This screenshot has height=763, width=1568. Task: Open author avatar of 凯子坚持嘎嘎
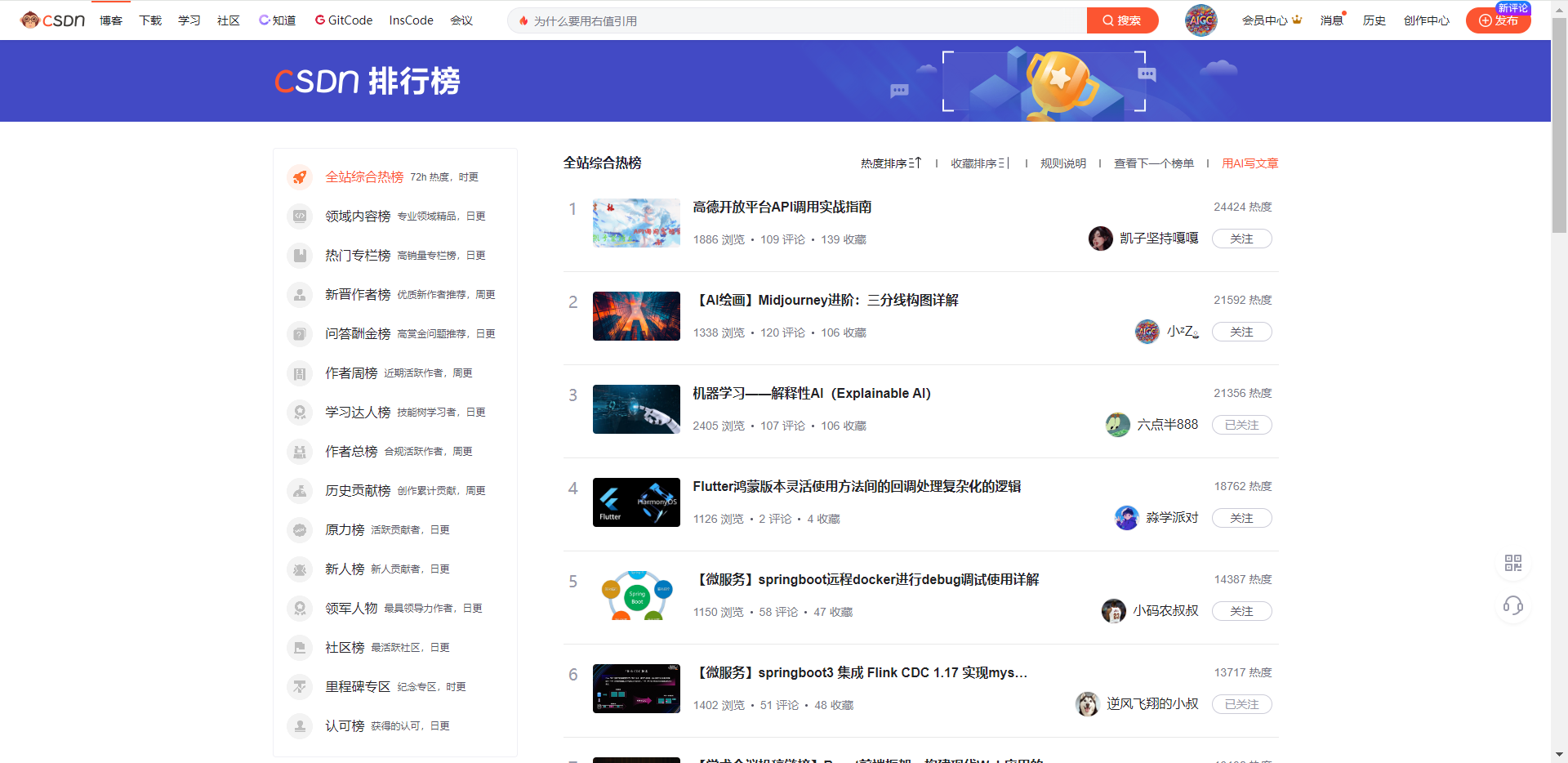(x=1101, y=239)
